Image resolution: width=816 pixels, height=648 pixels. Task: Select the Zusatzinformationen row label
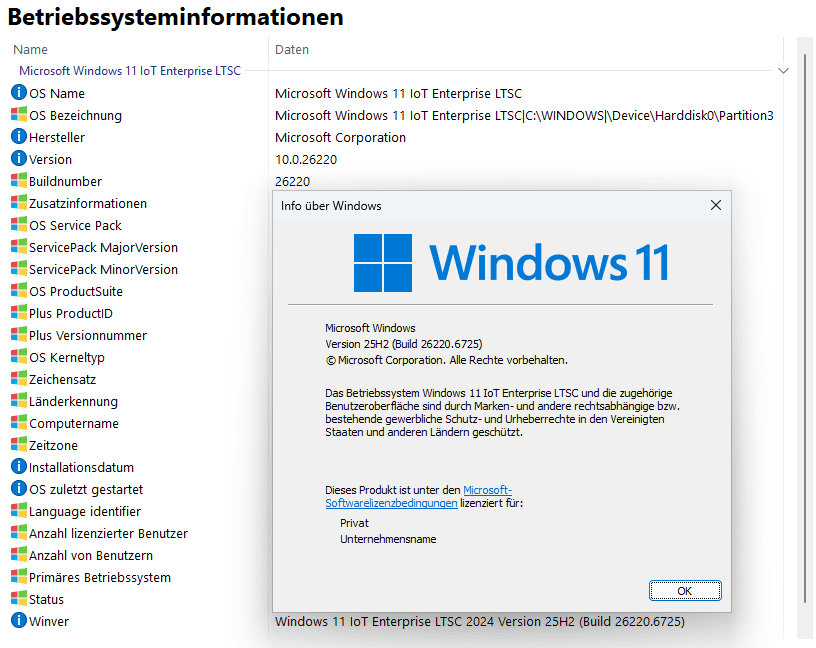coord(88,204)
